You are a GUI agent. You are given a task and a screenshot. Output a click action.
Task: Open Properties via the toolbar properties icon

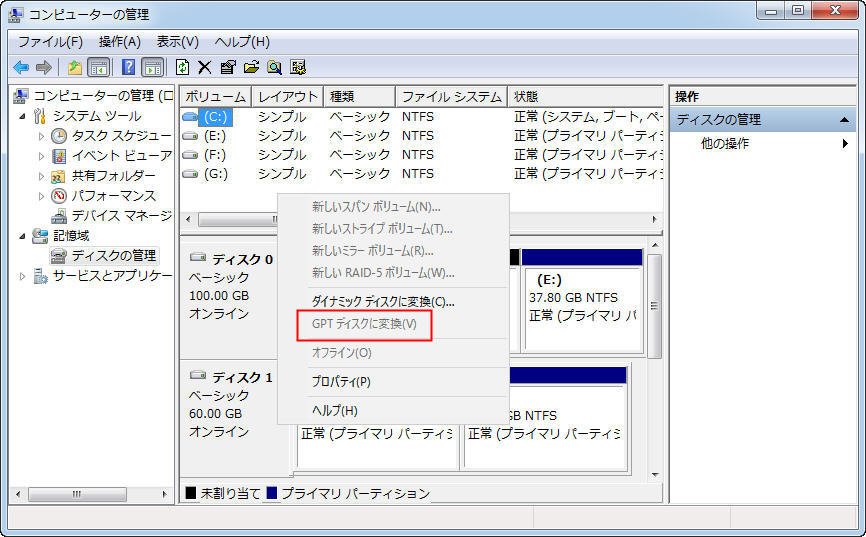227,67
